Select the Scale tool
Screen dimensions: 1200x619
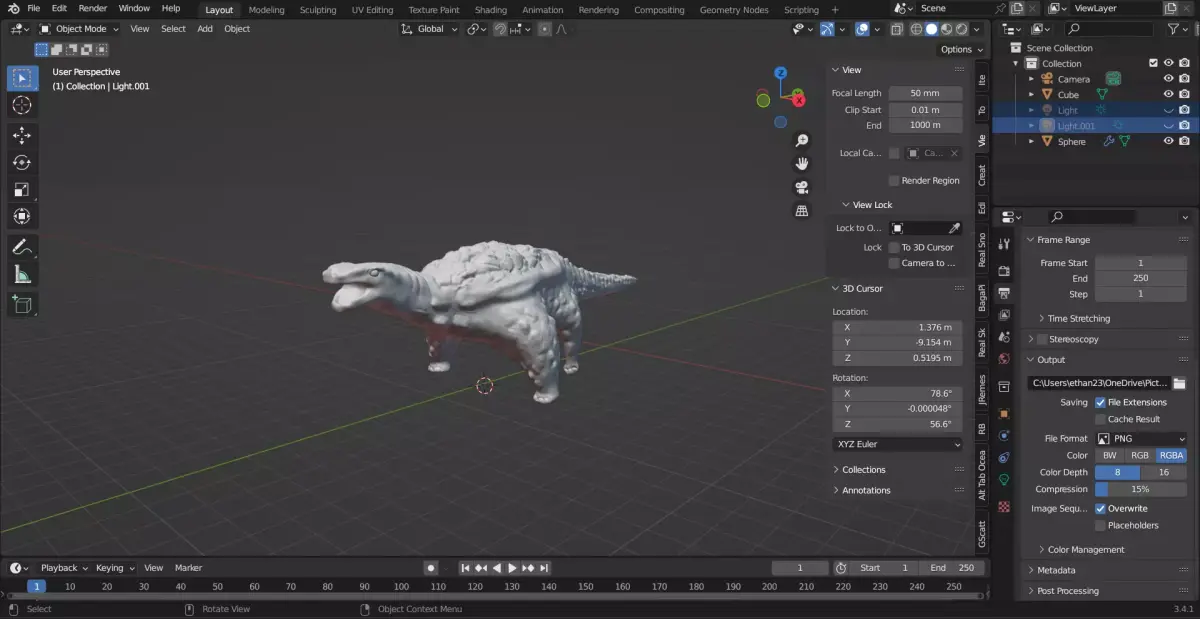point(22,189)
